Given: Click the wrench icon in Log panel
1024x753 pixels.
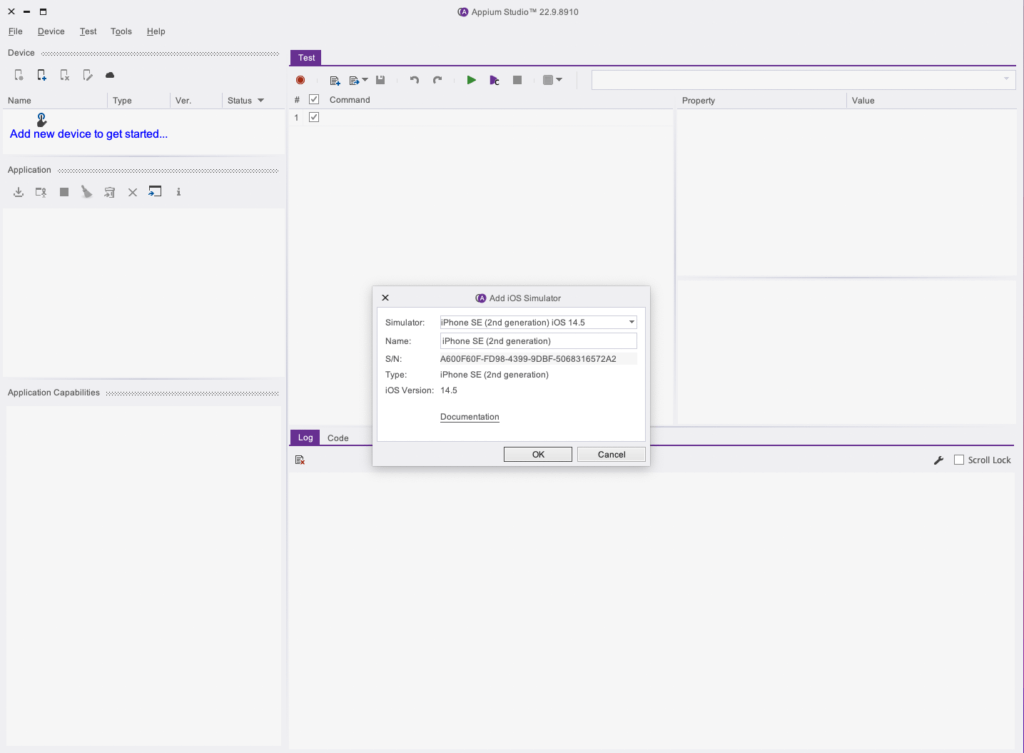Looking at the screenshot, I should pyautogui.click(x=938, y=460).
